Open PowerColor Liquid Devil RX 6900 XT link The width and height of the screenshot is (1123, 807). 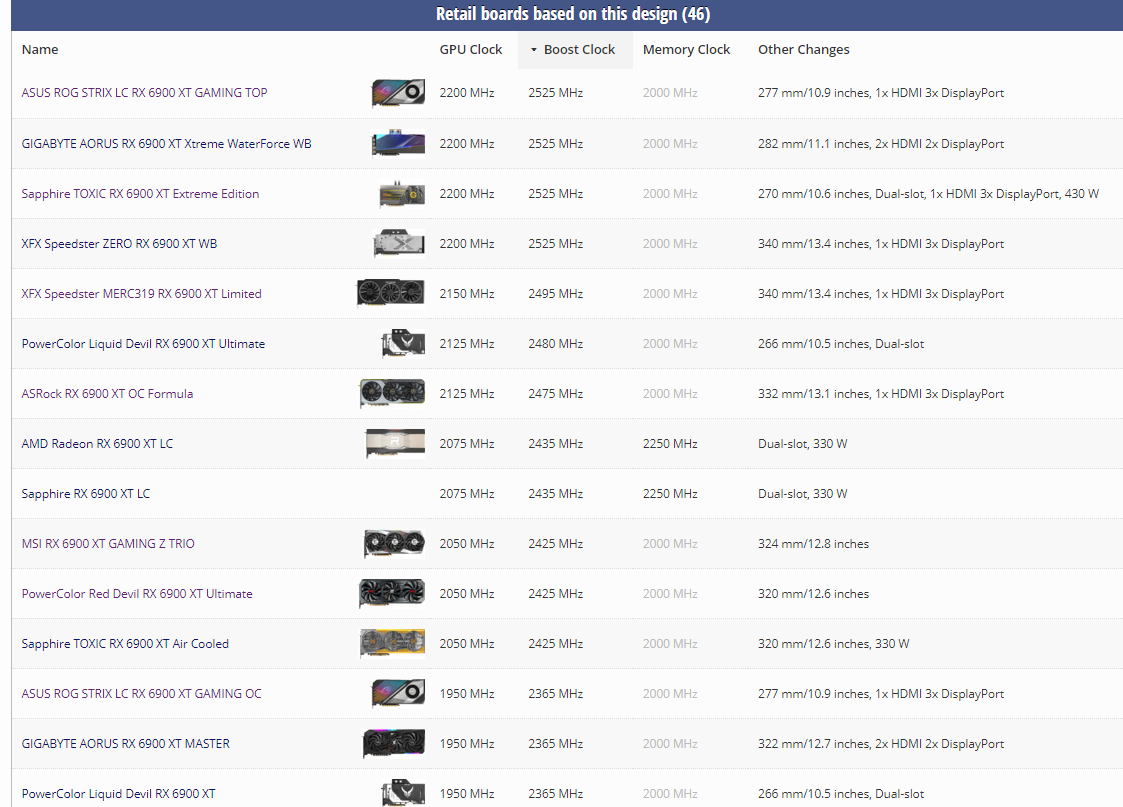click(118, 793)
